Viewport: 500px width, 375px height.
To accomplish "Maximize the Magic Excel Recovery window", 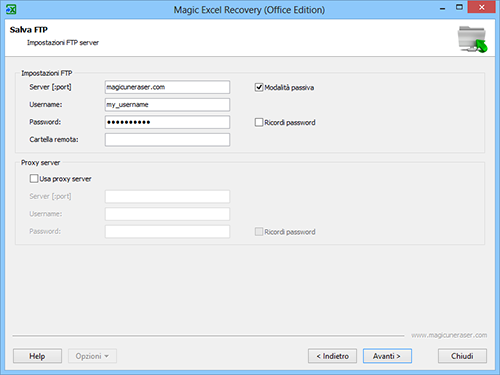I will (x=459, y=7).
